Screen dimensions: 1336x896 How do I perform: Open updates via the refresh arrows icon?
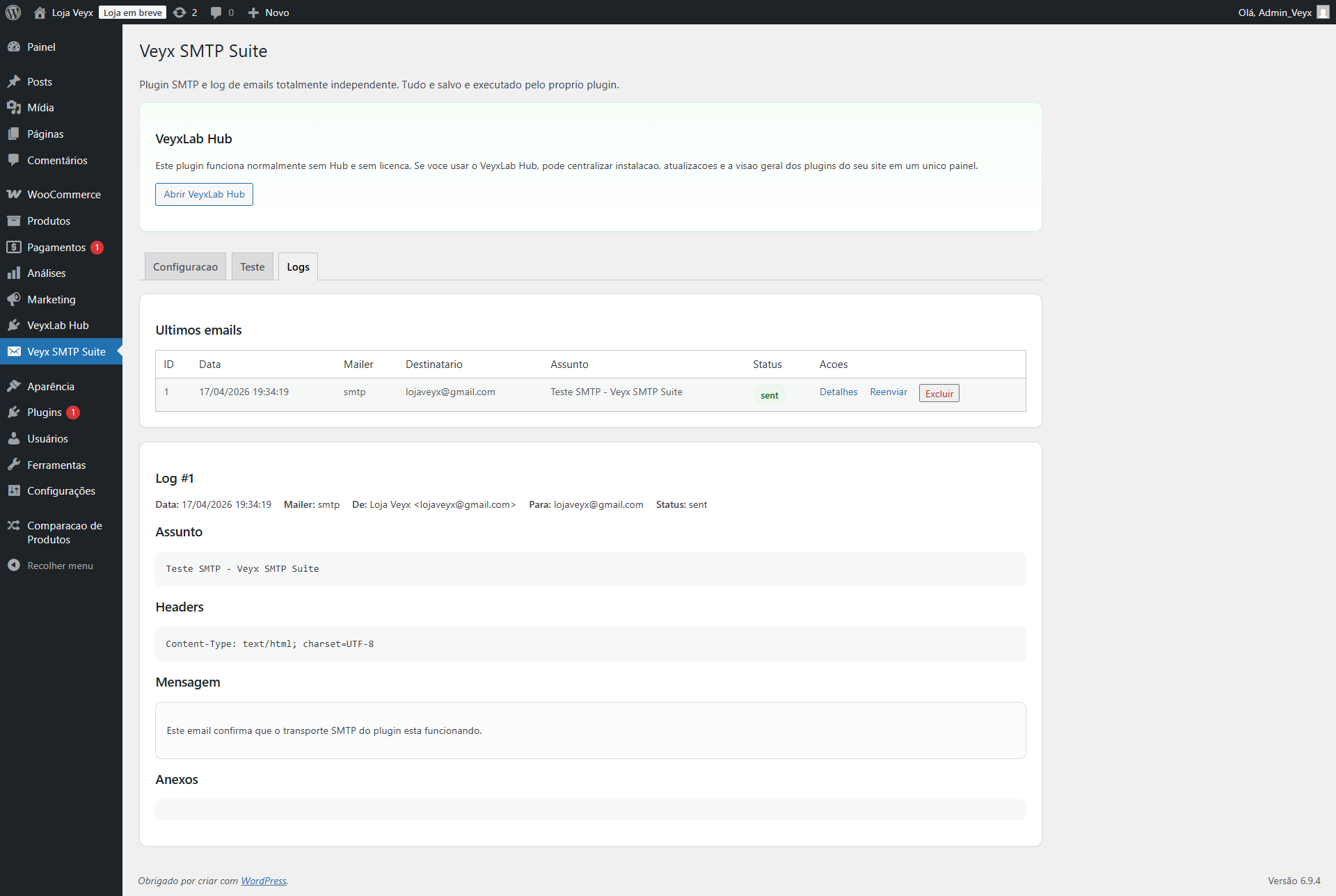coord(180,13)
